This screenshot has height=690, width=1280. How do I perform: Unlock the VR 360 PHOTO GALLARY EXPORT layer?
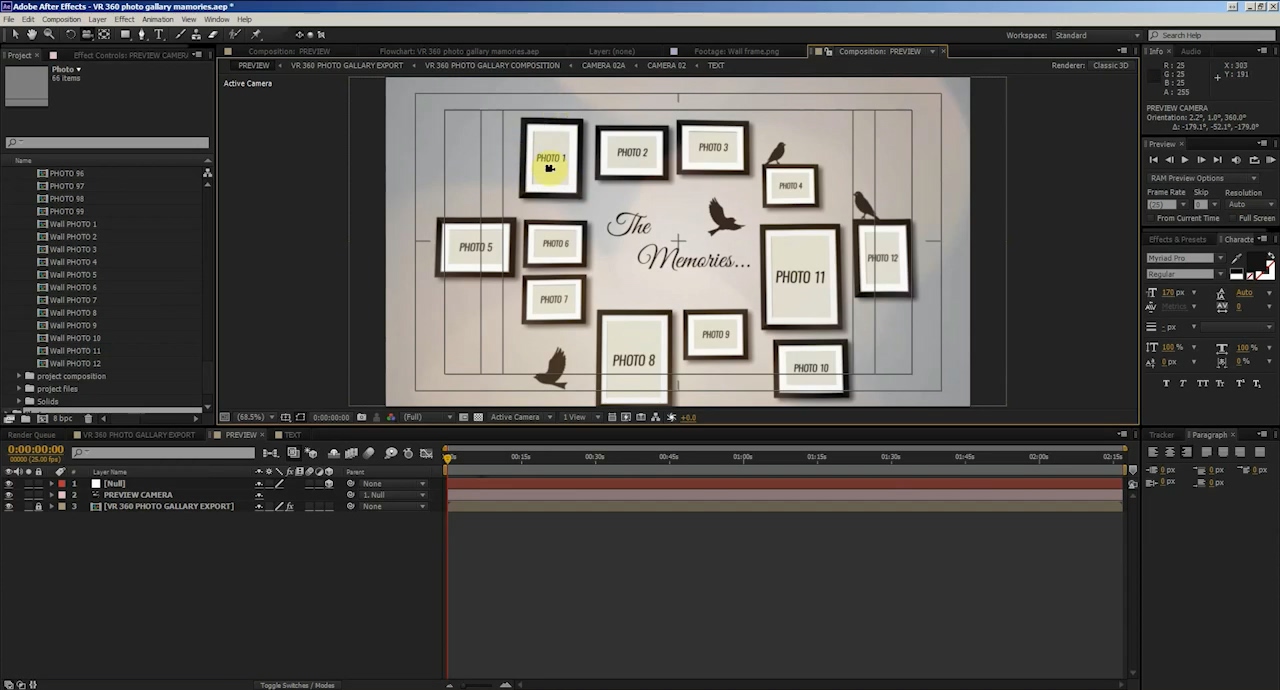(39, 507)
